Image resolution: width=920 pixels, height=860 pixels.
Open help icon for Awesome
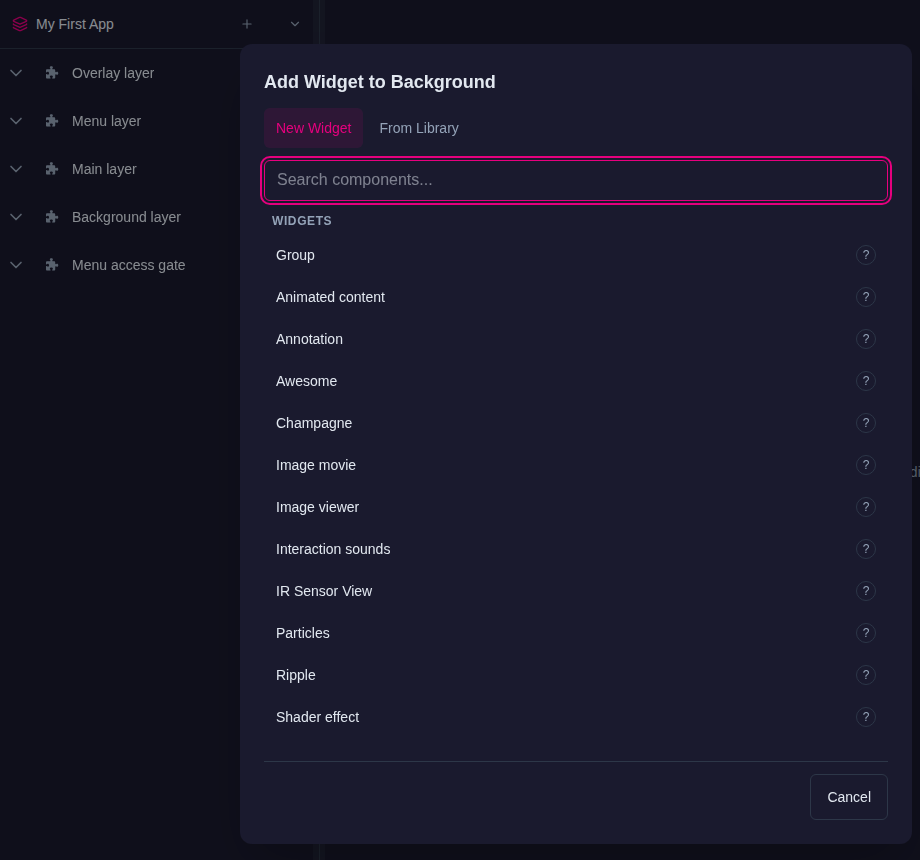866,381
